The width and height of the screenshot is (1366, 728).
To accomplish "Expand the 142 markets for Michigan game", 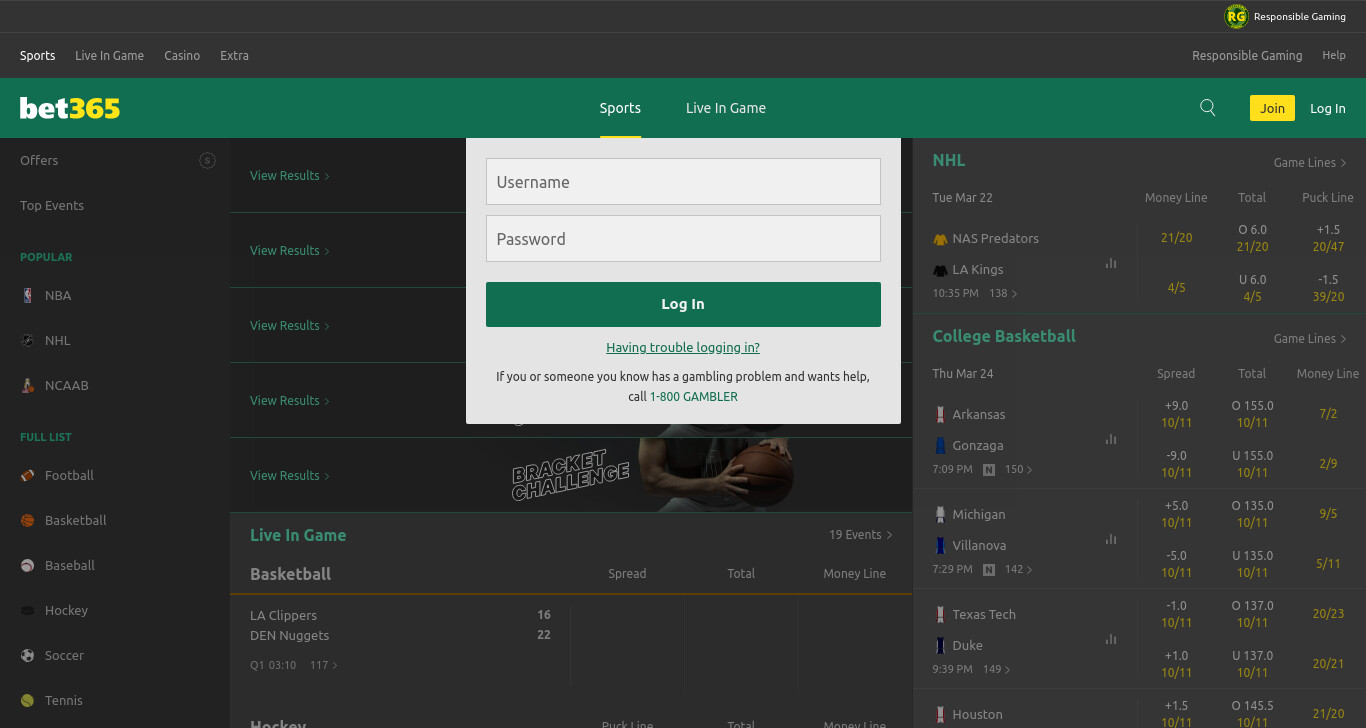I will point(1019,569).
